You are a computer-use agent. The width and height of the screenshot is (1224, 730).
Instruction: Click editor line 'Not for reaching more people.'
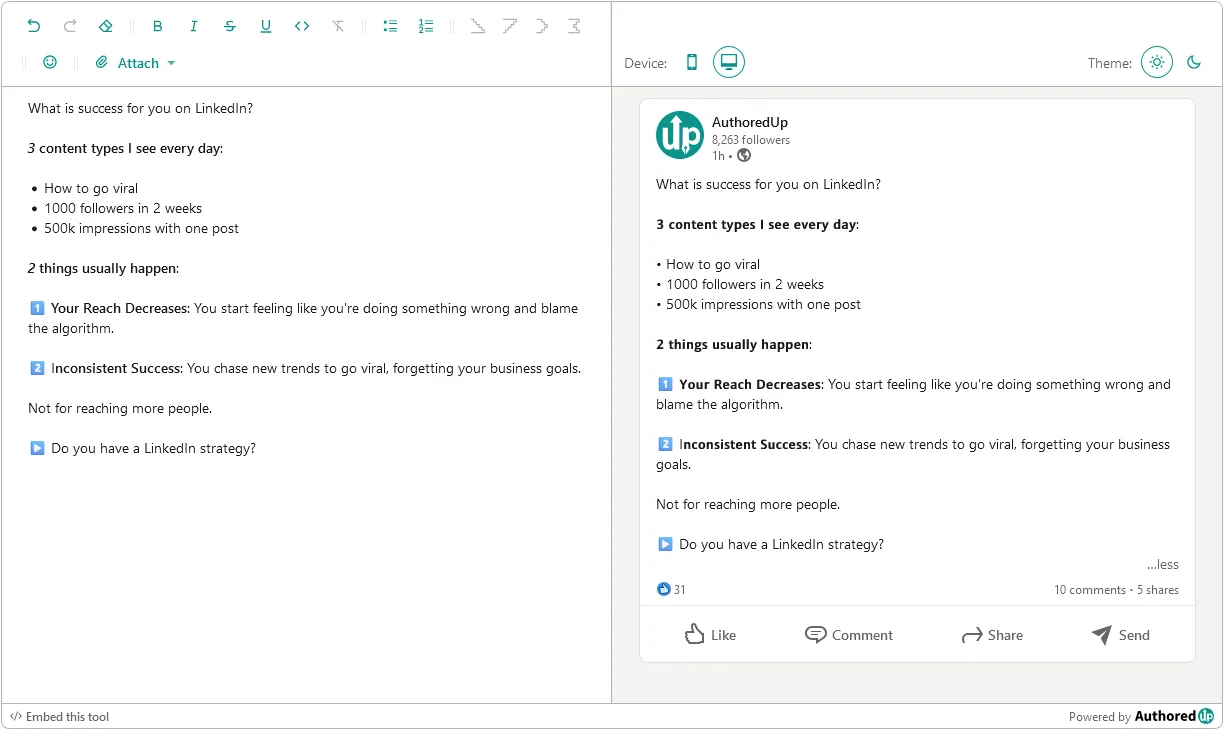(x=120, y=408)
